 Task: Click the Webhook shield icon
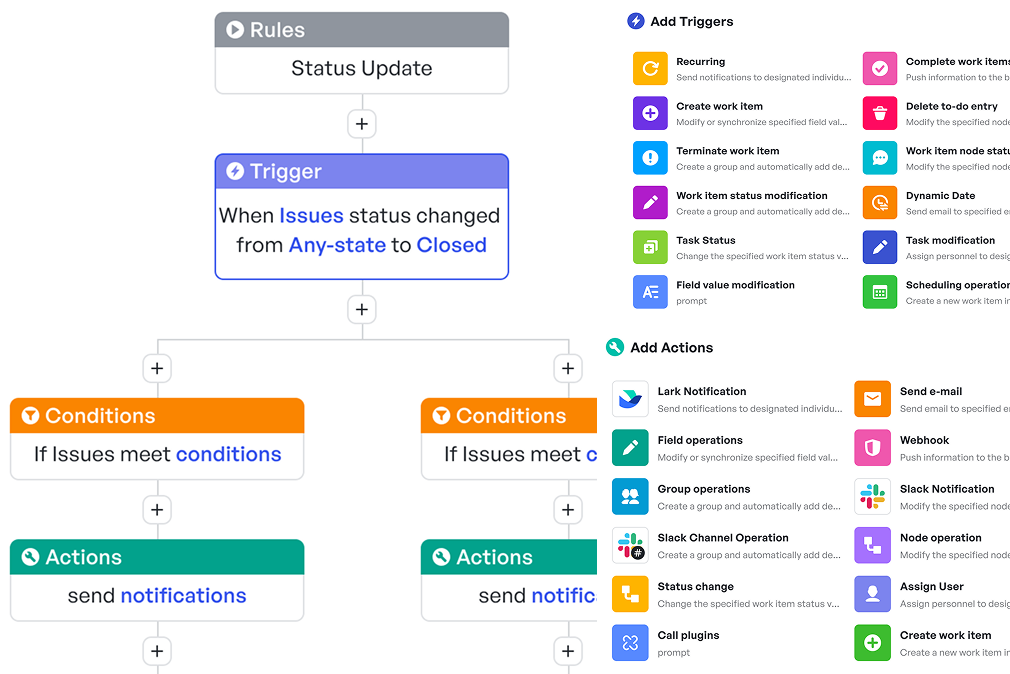pyautogui.click(x=872, y=448)
